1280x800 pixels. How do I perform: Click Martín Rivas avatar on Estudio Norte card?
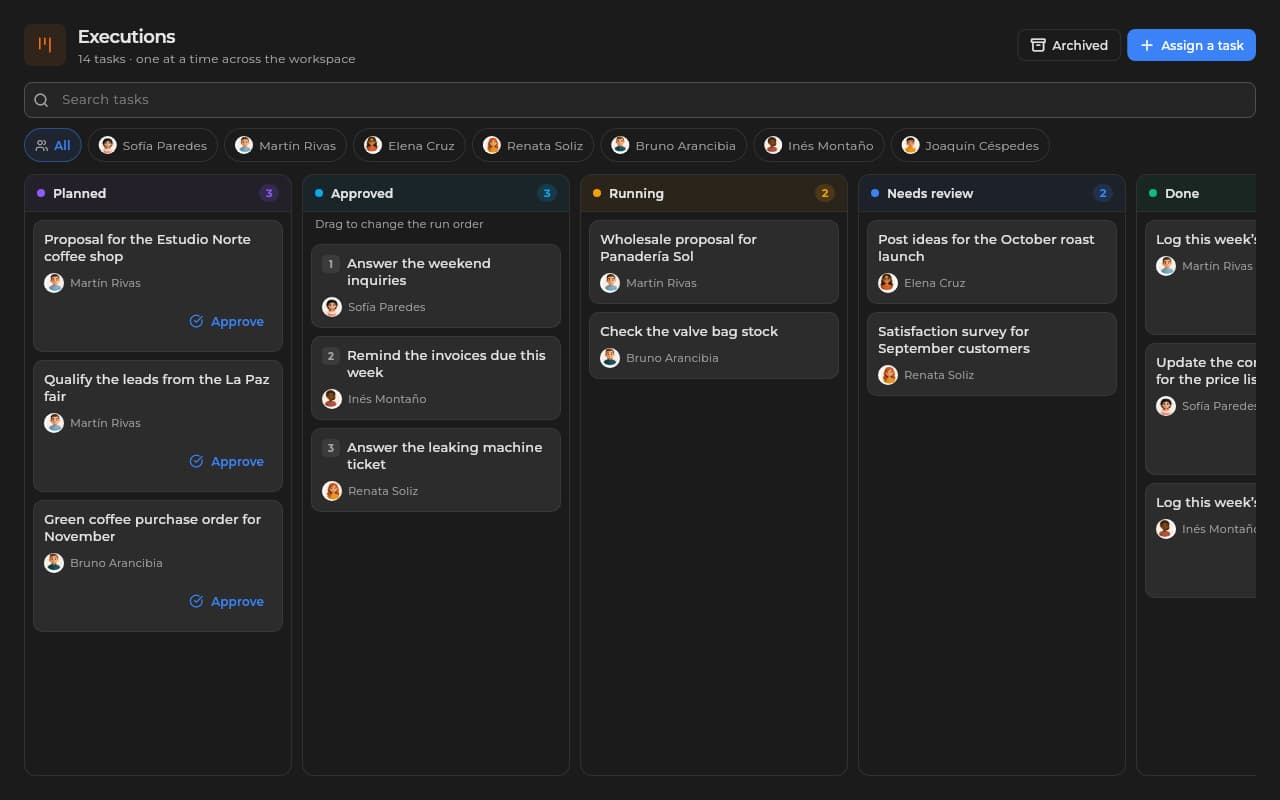[x=54, y=283]
